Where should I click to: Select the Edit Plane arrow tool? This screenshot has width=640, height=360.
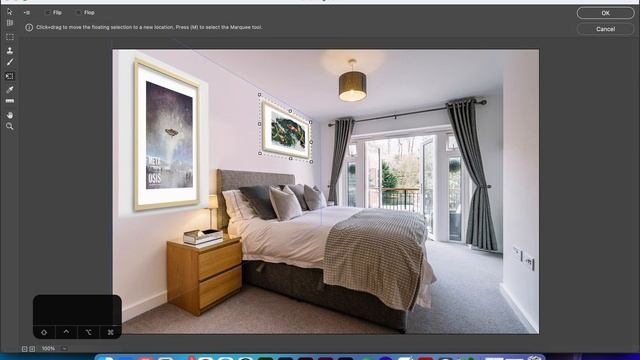tap(9, 12)
